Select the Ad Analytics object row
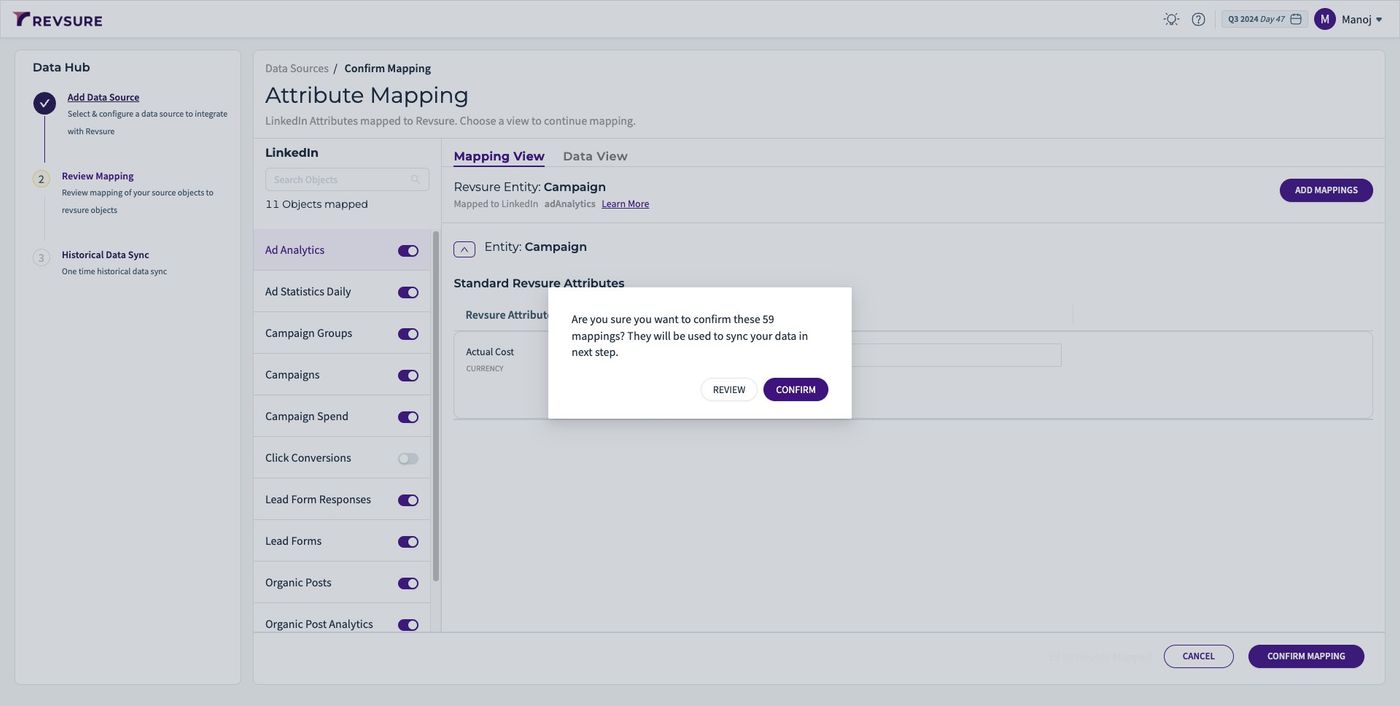1400x706 pixels. [342, 250]
